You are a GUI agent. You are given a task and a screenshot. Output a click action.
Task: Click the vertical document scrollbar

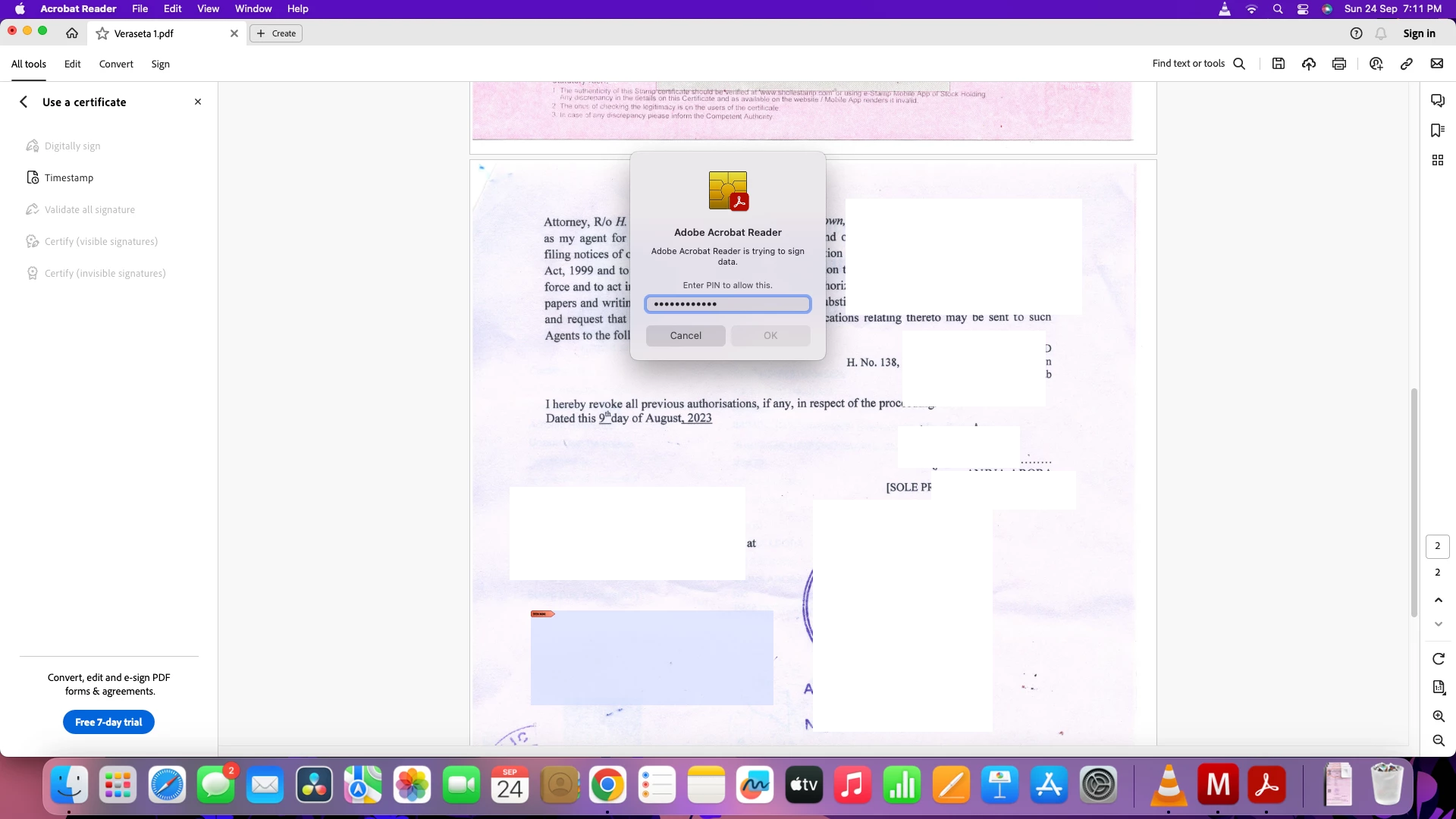[x=1414, y=500]
